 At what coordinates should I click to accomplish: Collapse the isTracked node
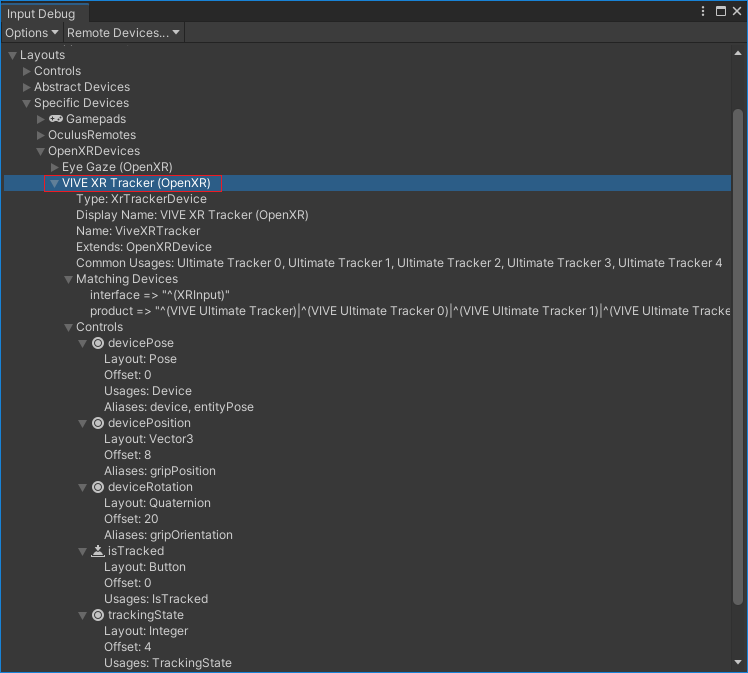click(x=83, y=551)
